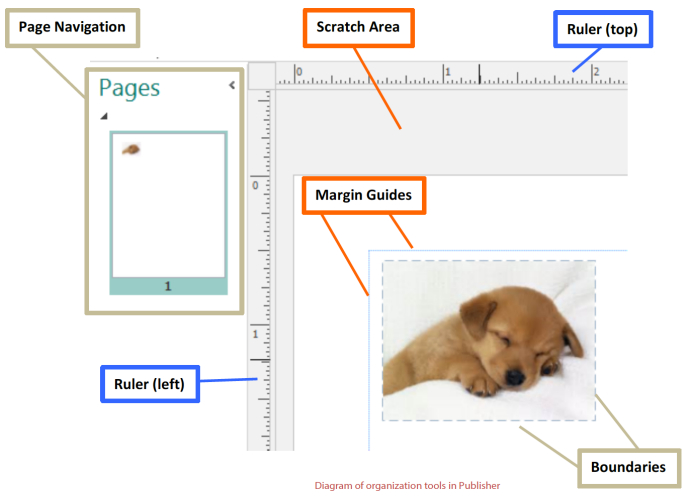This screenshot has width=682, height=501.
Task: Click the Ruler (top) callout label
Action: click(x=603, y=30)
